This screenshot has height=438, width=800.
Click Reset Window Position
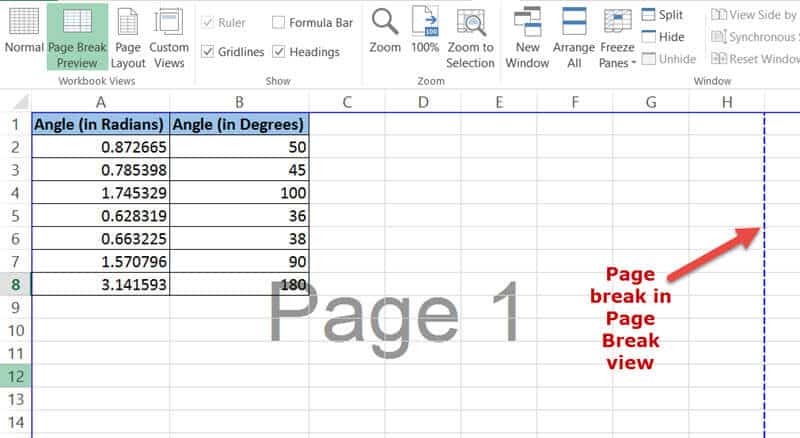coord(755,59)
